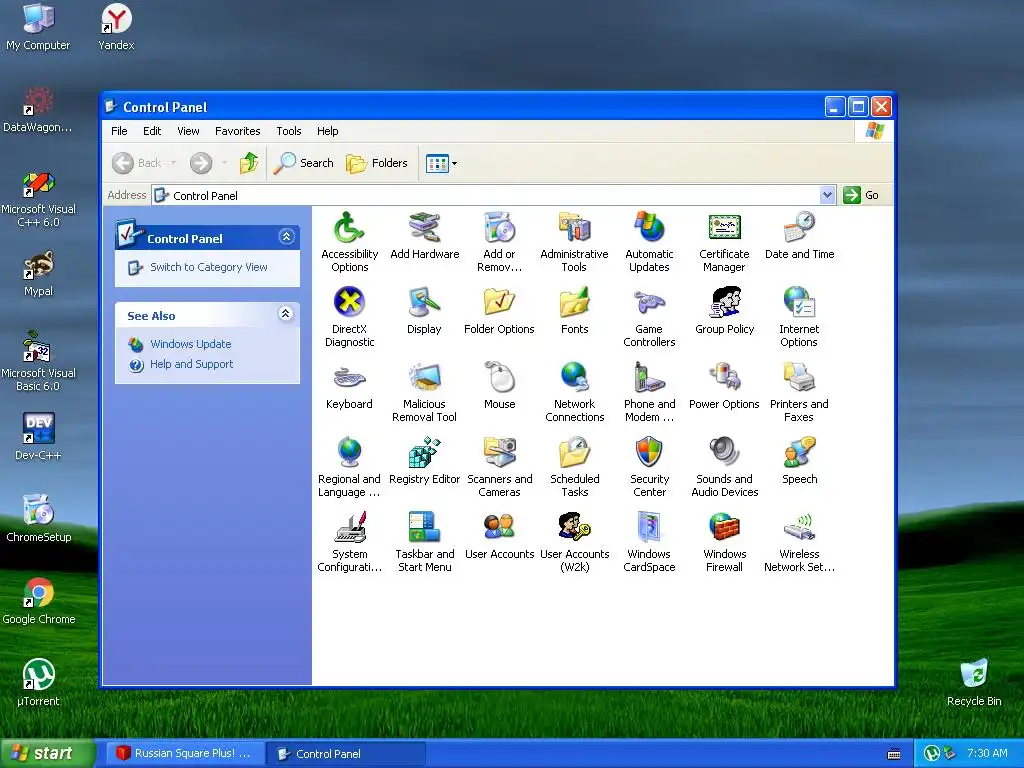Open the Start menu
Viewport: 1024px width, 768px height.
click(48, 753)
